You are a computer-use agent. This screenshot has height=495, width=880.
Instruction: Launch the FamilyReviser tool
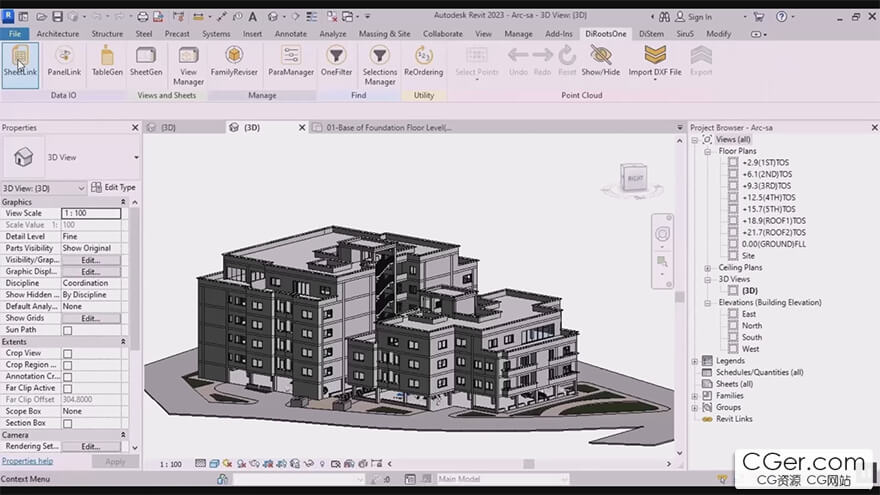pos(234,62)
